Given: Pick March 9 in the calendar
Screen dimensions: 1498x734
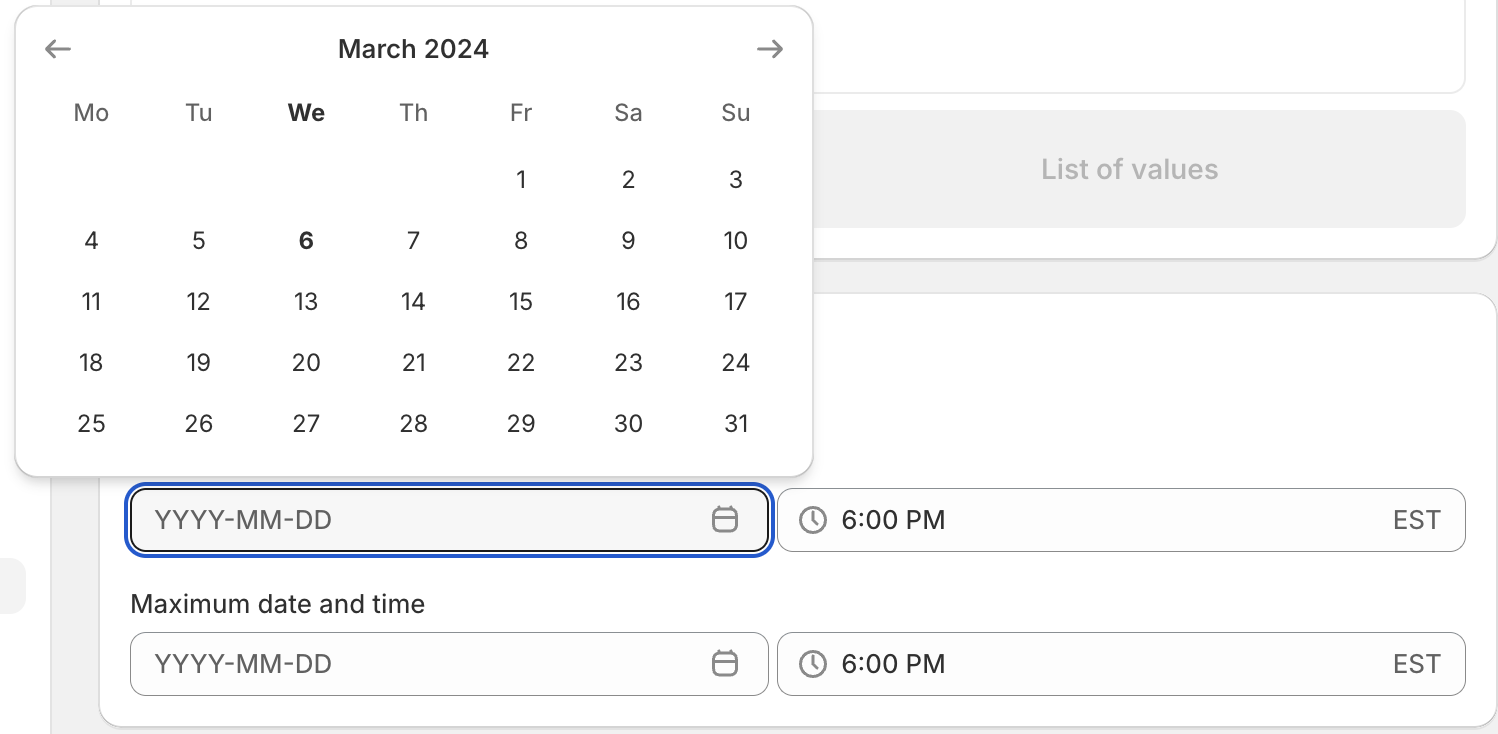Looking at the screenshot, I should coord(628,241).
